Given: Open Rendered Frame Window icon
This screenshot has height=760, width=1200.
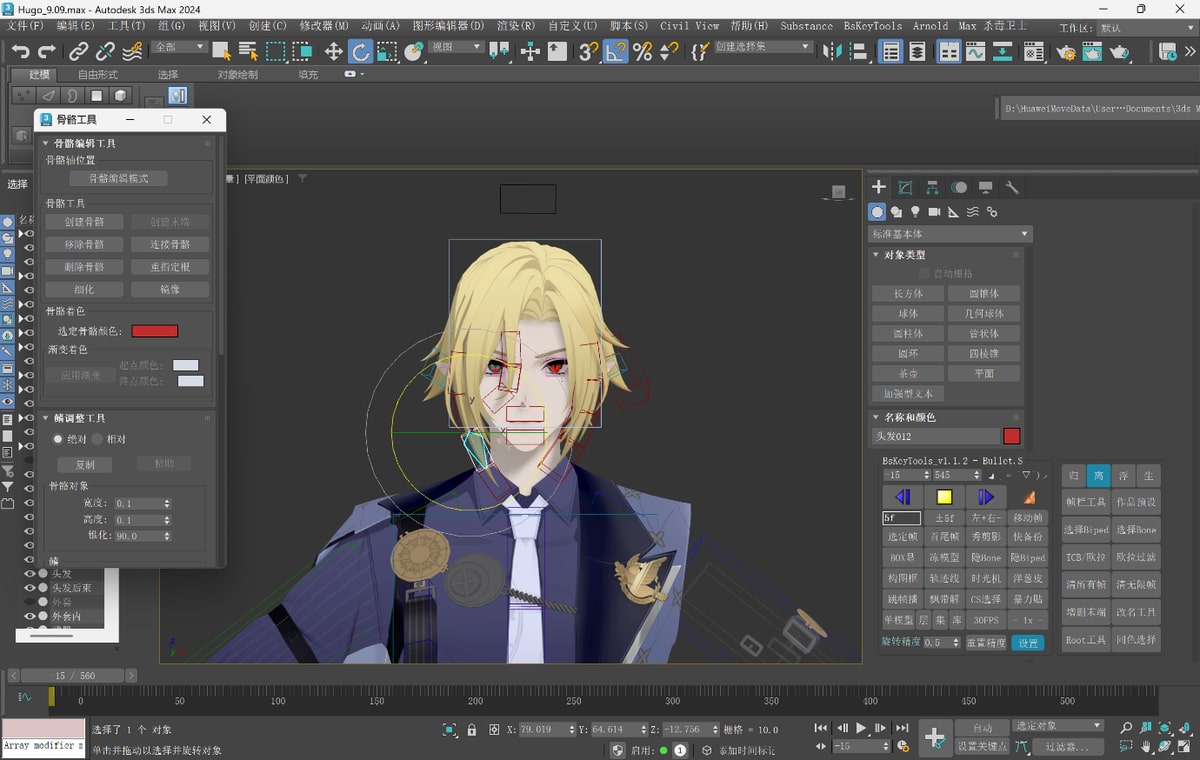Looking at the screenshot, I should [1092, 51].
